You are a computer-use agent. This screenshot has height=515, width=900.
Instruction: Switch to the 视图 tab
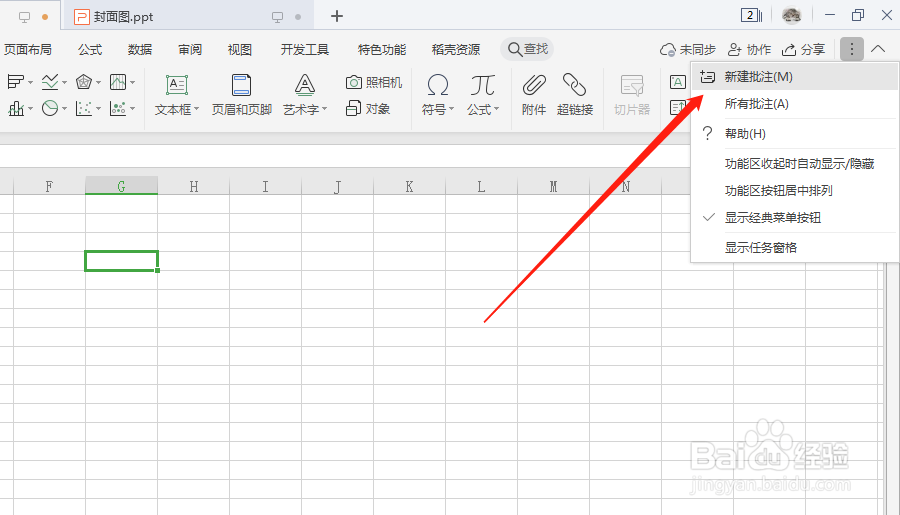pyautogui.click(x=240, y=50)
